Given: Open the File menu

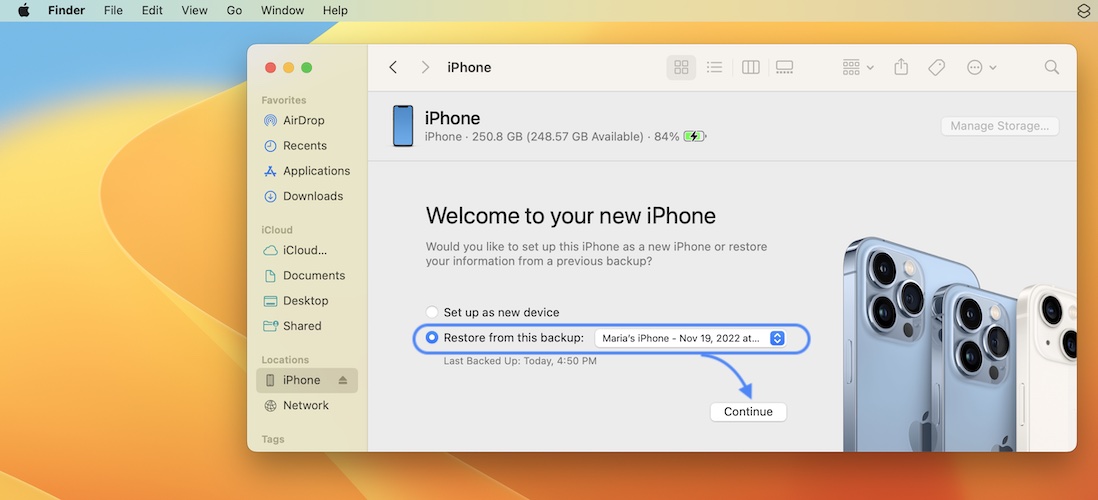Looking at the screenshot, I should [x=113, y=11].
